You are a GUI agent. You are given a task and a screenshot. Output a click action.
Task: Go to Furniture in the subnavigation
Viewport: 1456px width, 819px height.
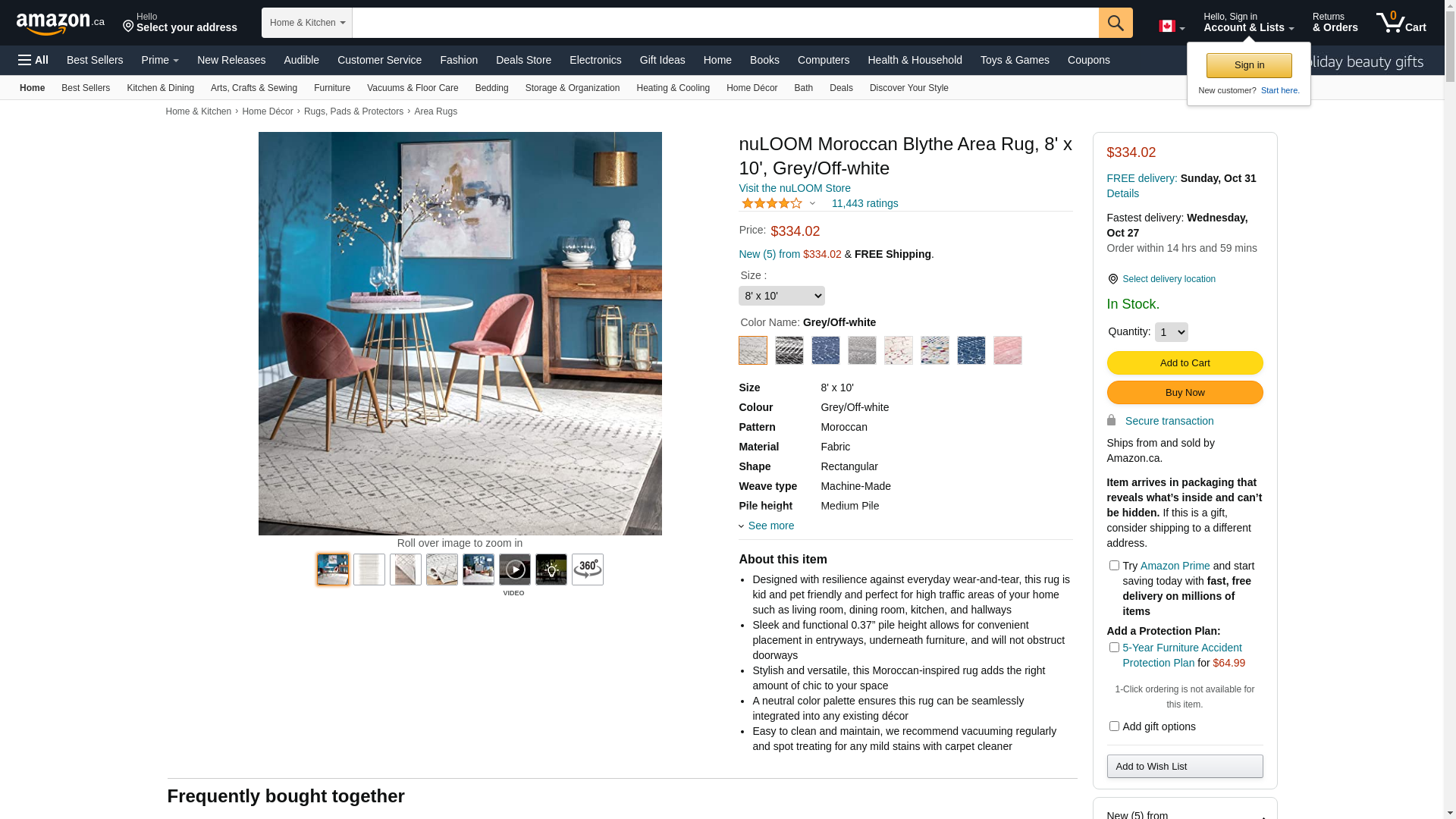click(332, 88)
